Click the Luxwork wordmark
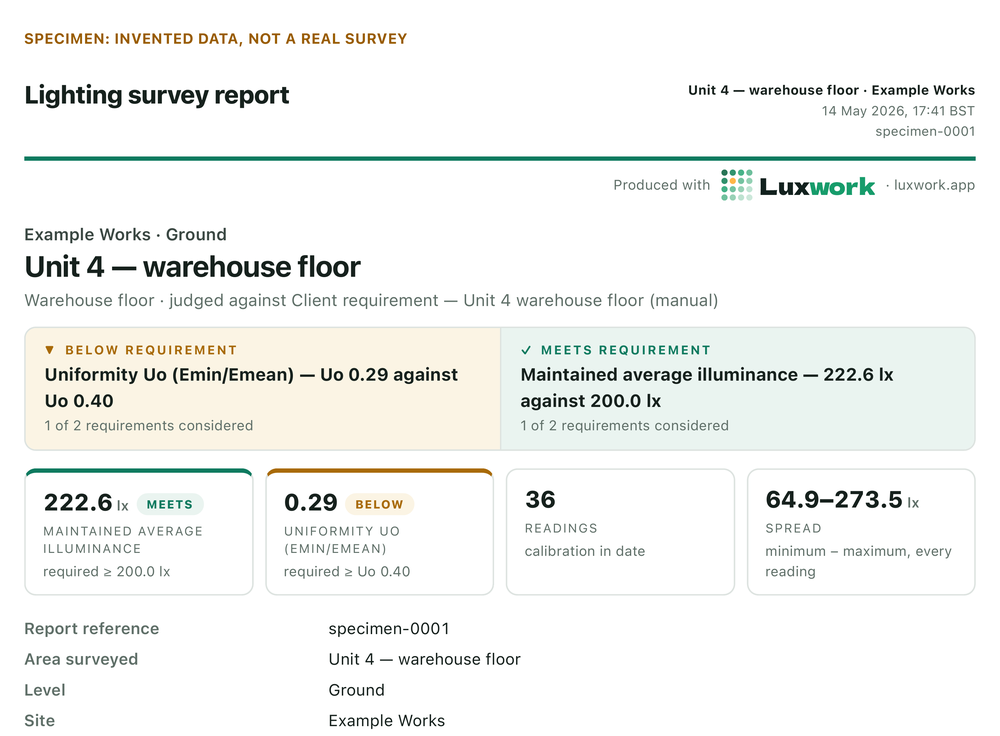 pos(817,186)
